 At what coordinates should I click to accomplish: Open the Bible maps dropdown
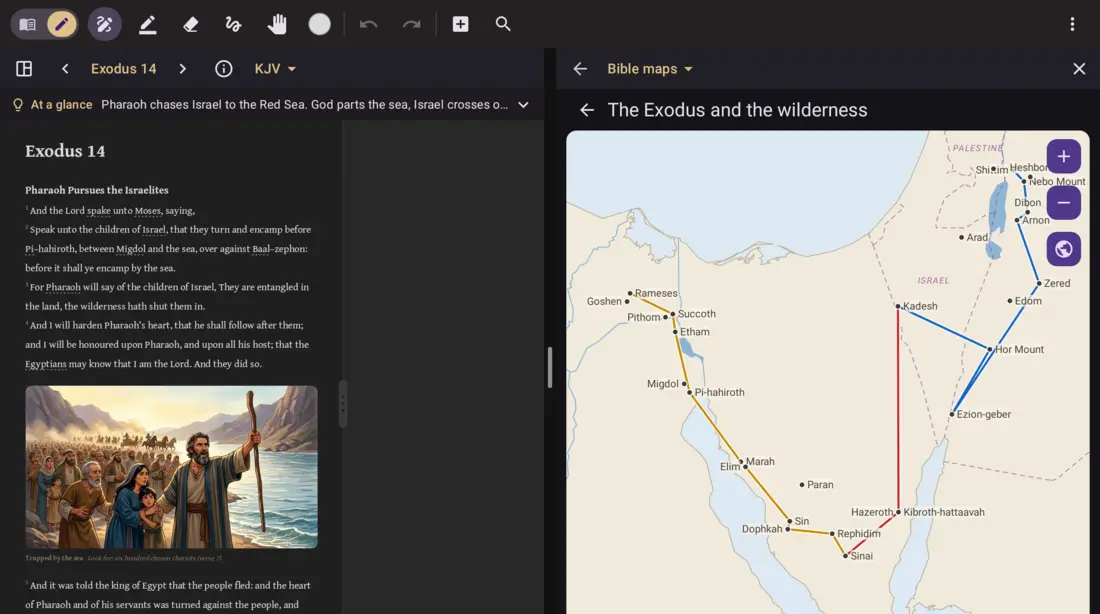[650, 69]
